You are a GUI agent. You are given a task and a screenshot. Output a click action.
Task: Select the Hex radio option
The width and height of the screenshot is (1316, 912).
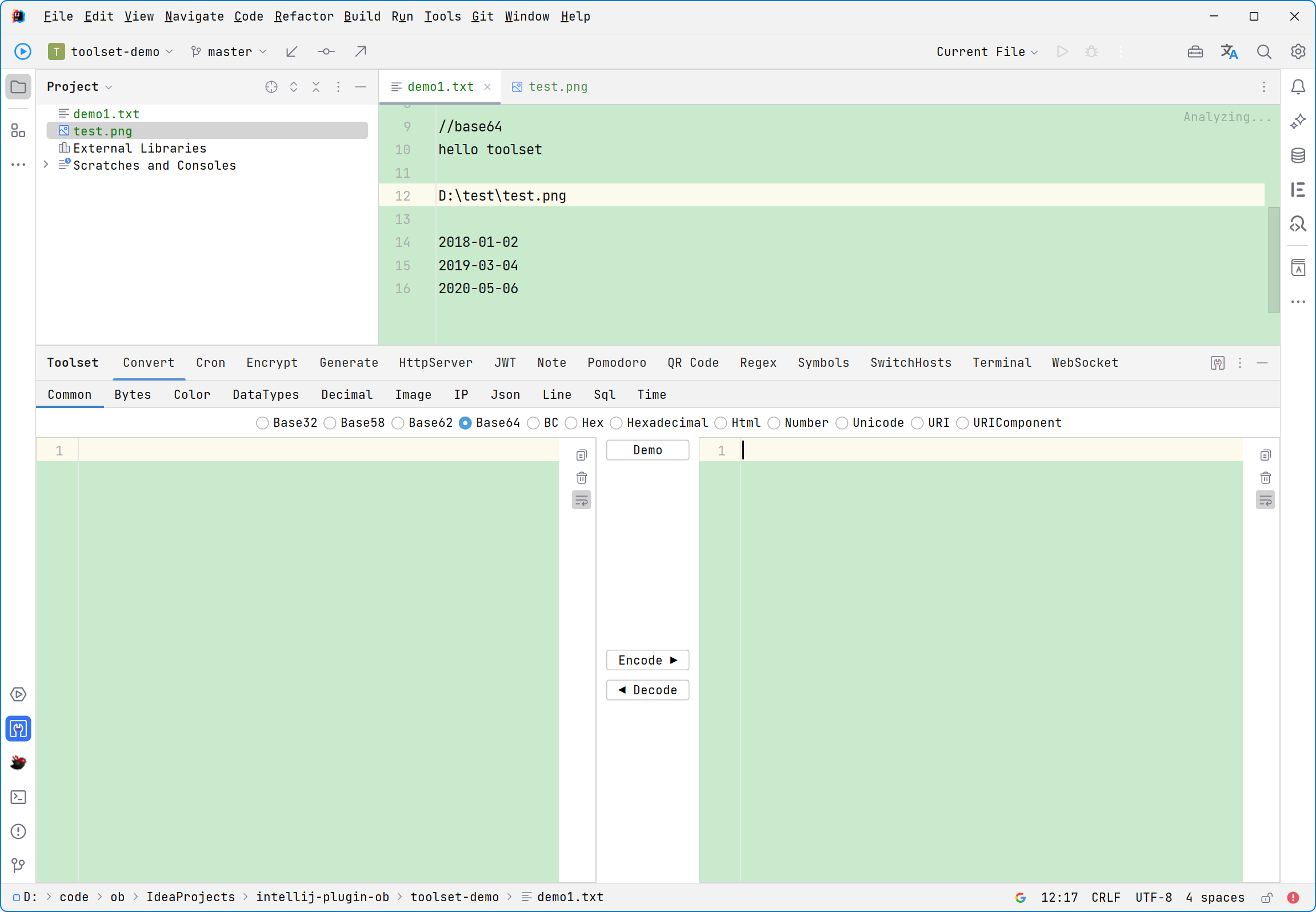(571, 423)
